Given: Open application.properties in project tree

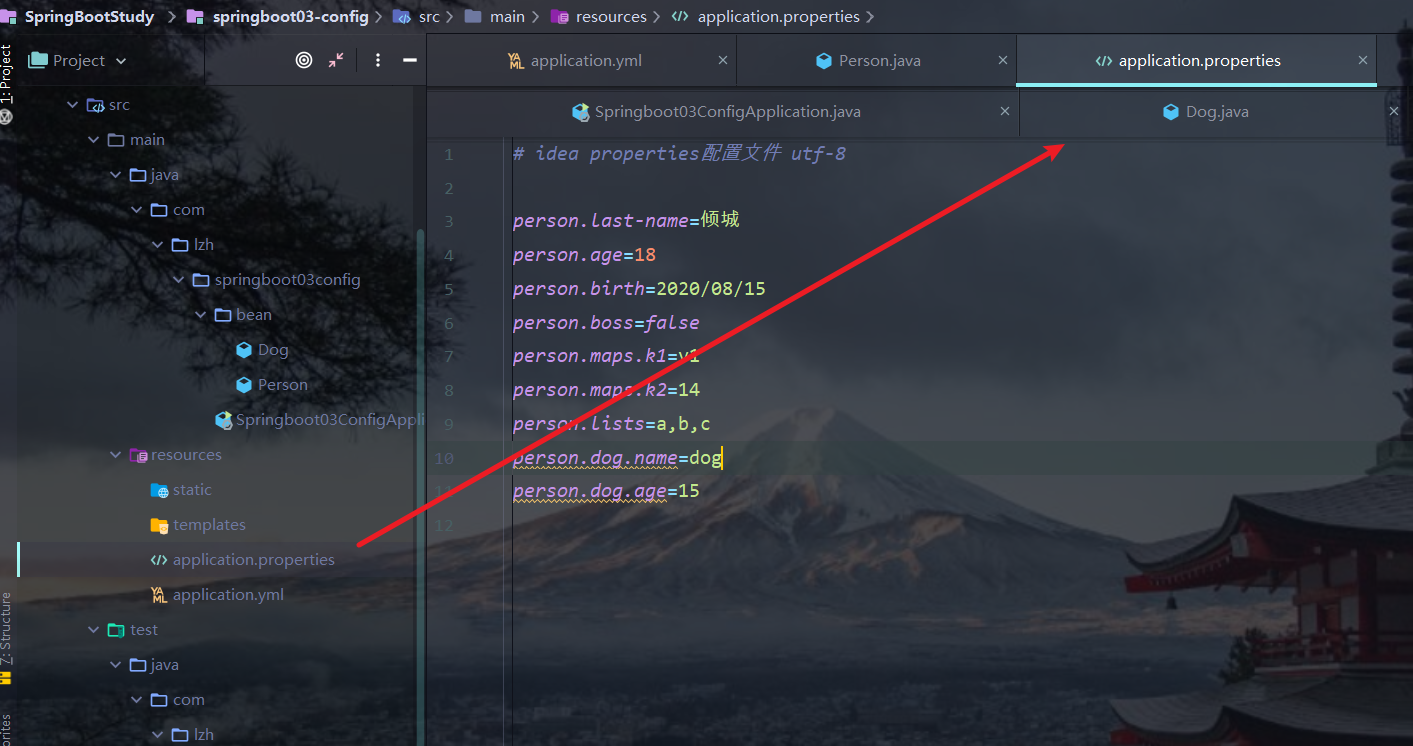Looking at the screenshot, I should (x=253, y=560).
